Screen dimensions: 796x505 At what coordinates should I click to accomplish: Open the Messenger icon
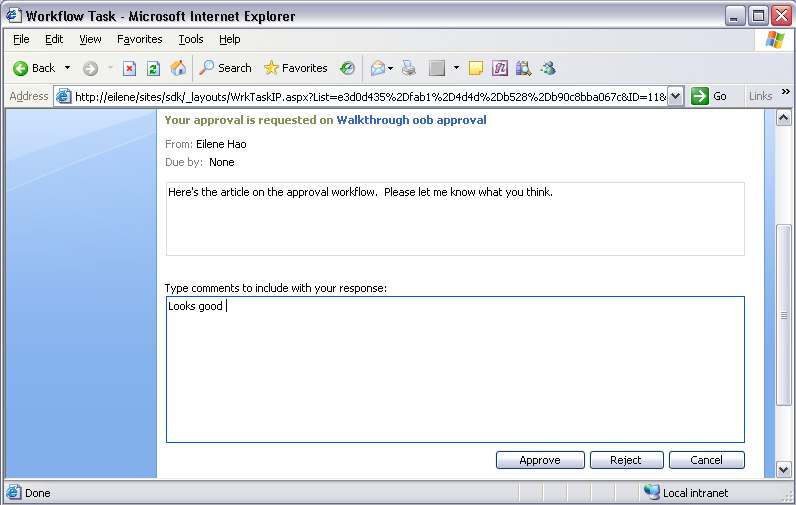548,68
